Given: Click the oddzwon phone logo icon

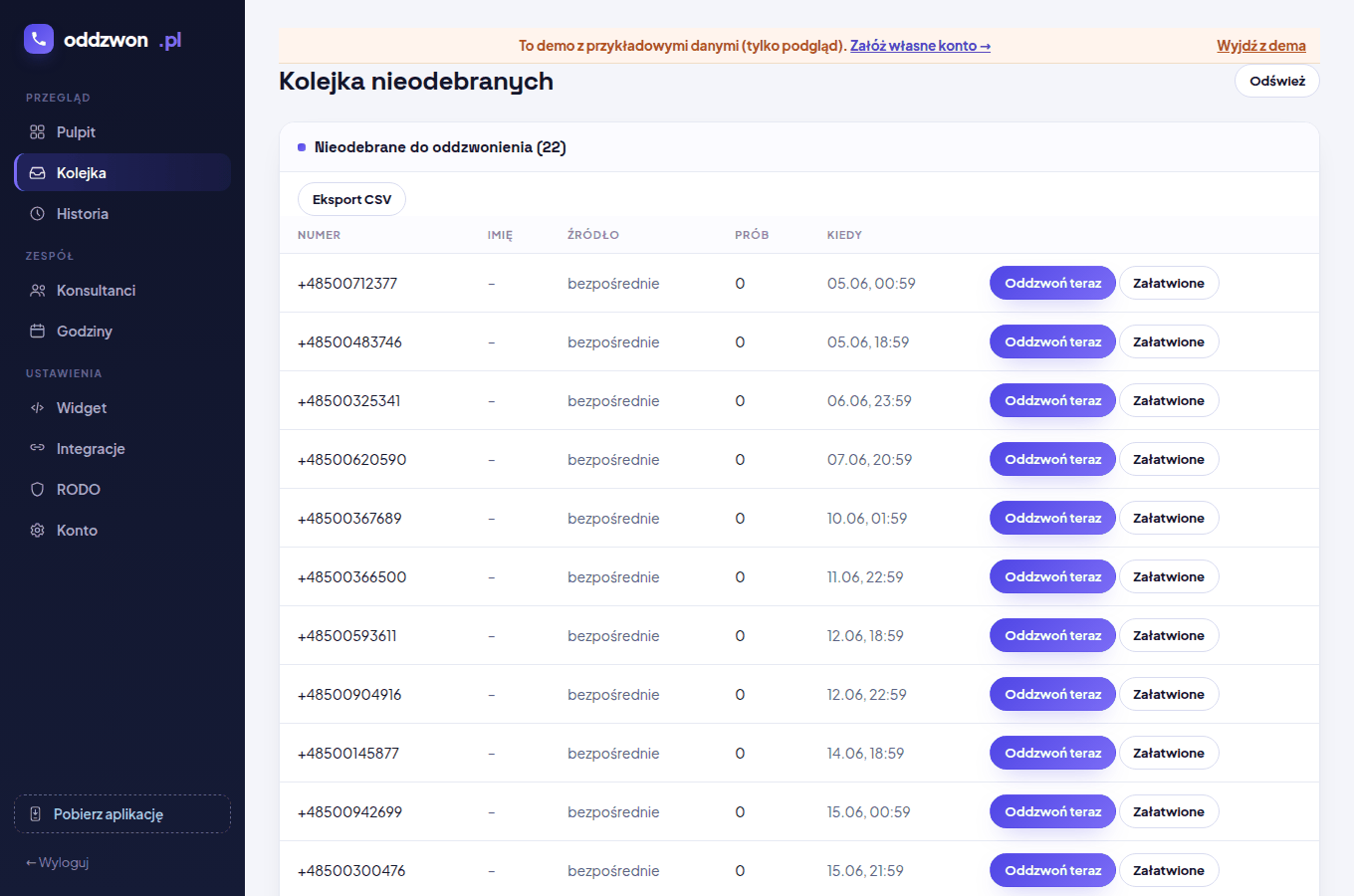Looking at the screenshot, I should 39,39.
